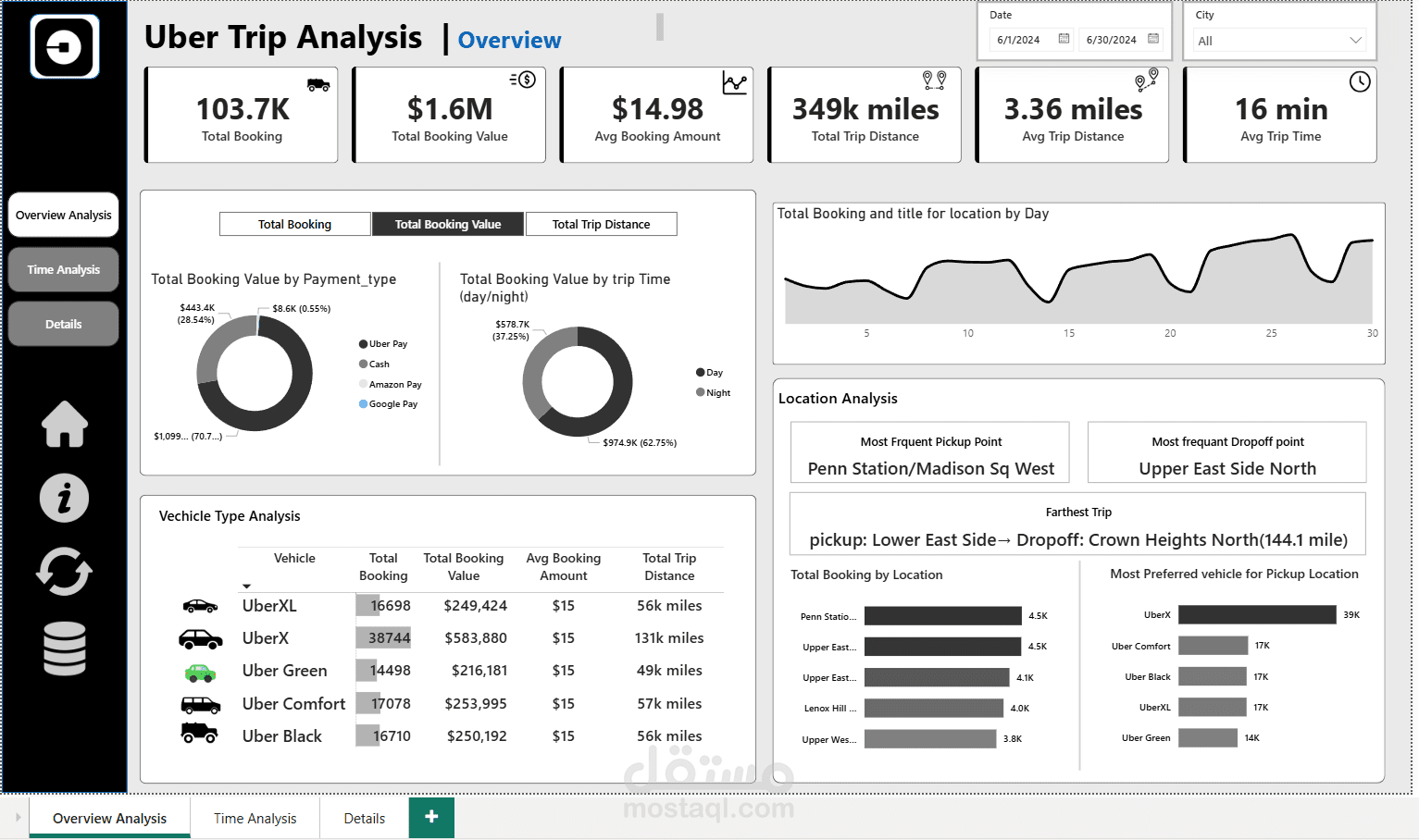Click the clock icon on the Avg Trip Time card
The image size is (1419, 840).
click(1360, 81)
